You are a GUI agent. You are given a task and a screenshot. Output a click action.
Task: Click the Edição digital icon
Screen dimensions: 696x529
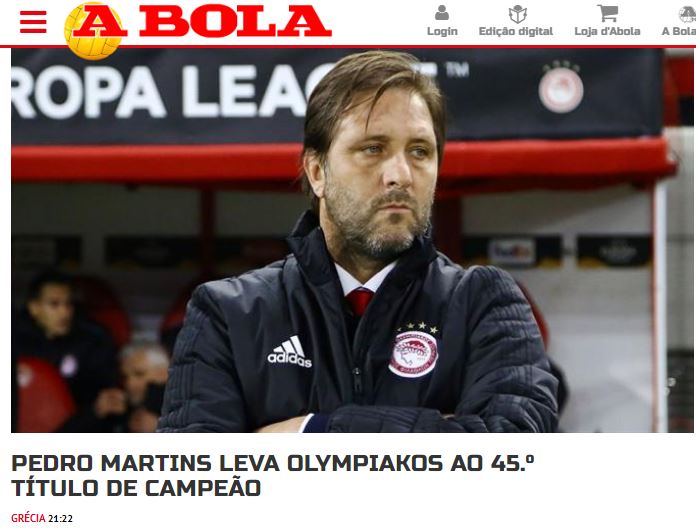517,14
